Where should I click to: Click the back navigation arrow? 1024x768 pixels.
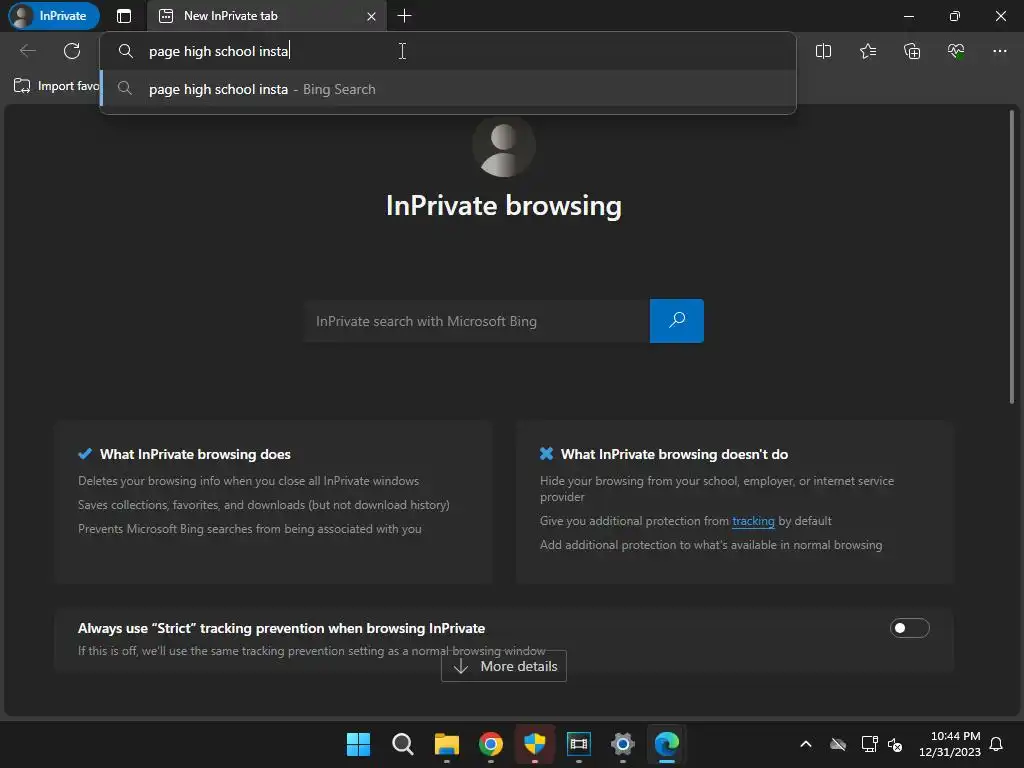tap(27, 51)
